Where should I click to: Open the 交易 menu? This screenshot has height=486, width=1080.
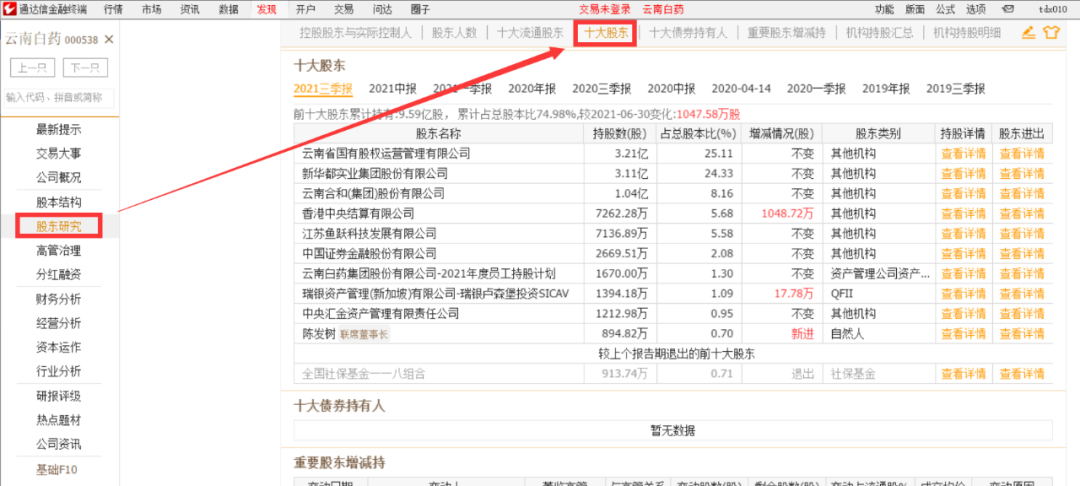344,9
